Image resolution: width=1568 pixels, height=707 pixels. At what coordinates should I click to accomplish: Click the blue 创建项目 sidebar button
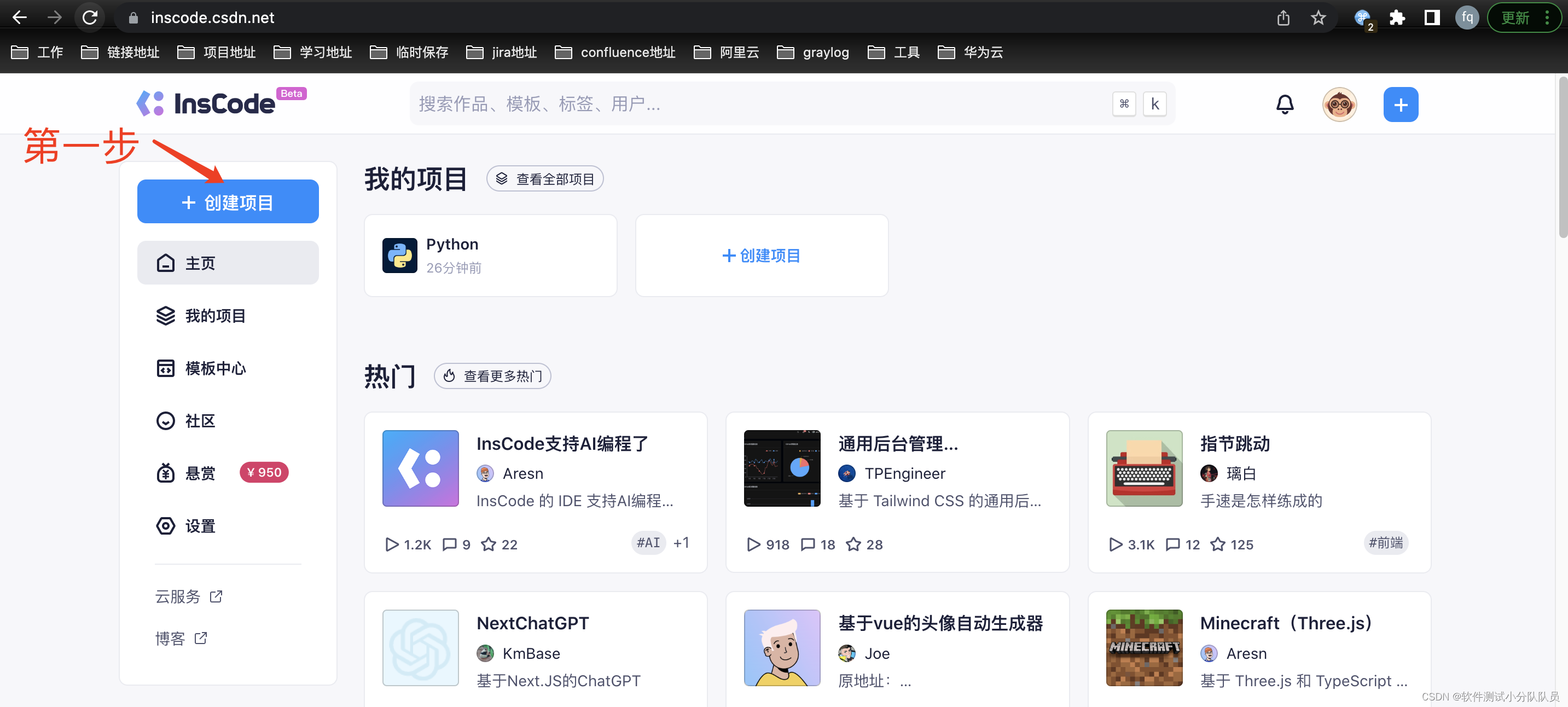point(228,201)
